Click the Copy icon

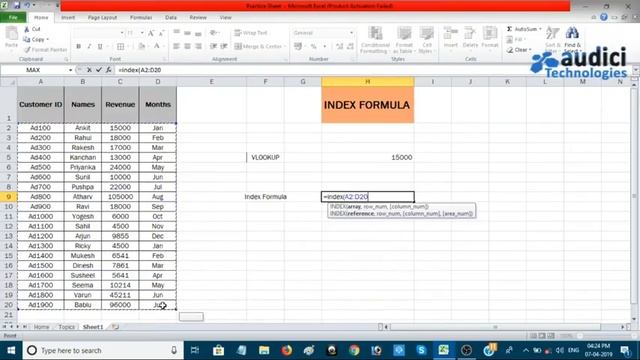(x=27, y=39)
